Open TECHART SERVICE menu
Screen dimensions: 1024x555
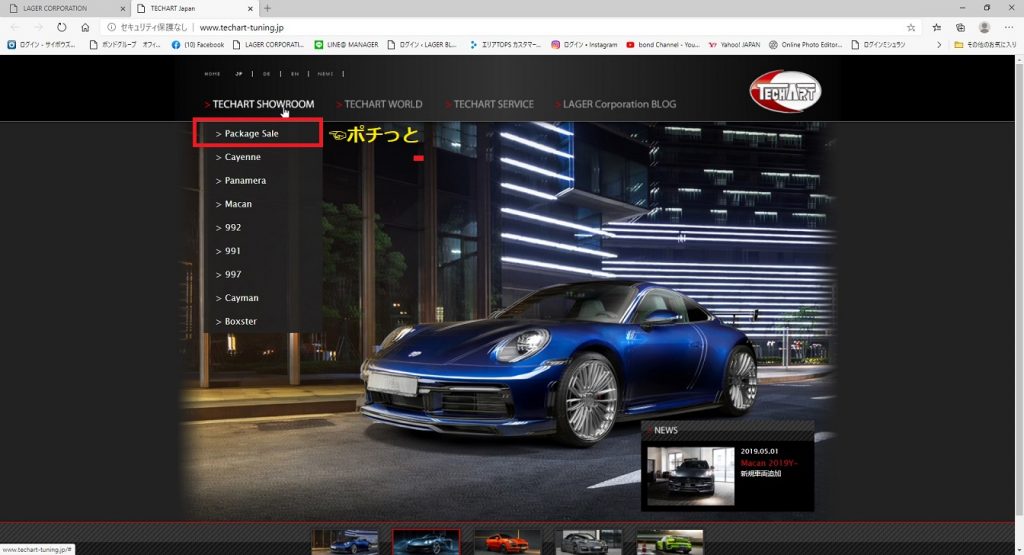(x=493, y=104)
